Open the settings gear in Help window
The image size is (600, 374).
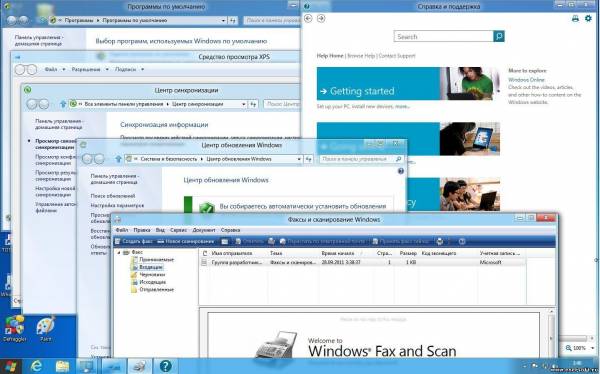(588, 18)
